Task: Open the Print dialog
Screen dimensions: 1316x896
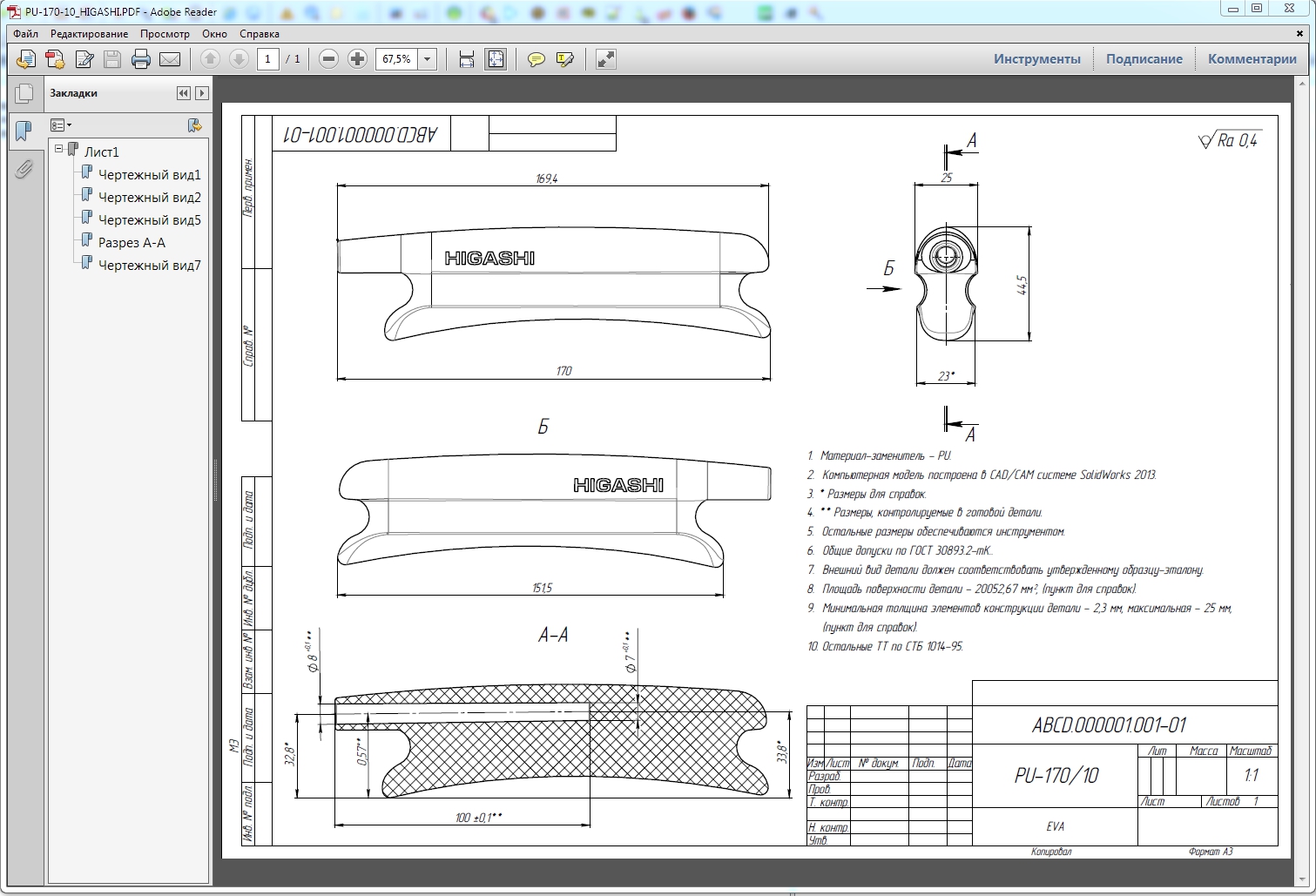Action: [x=139, y=59]
